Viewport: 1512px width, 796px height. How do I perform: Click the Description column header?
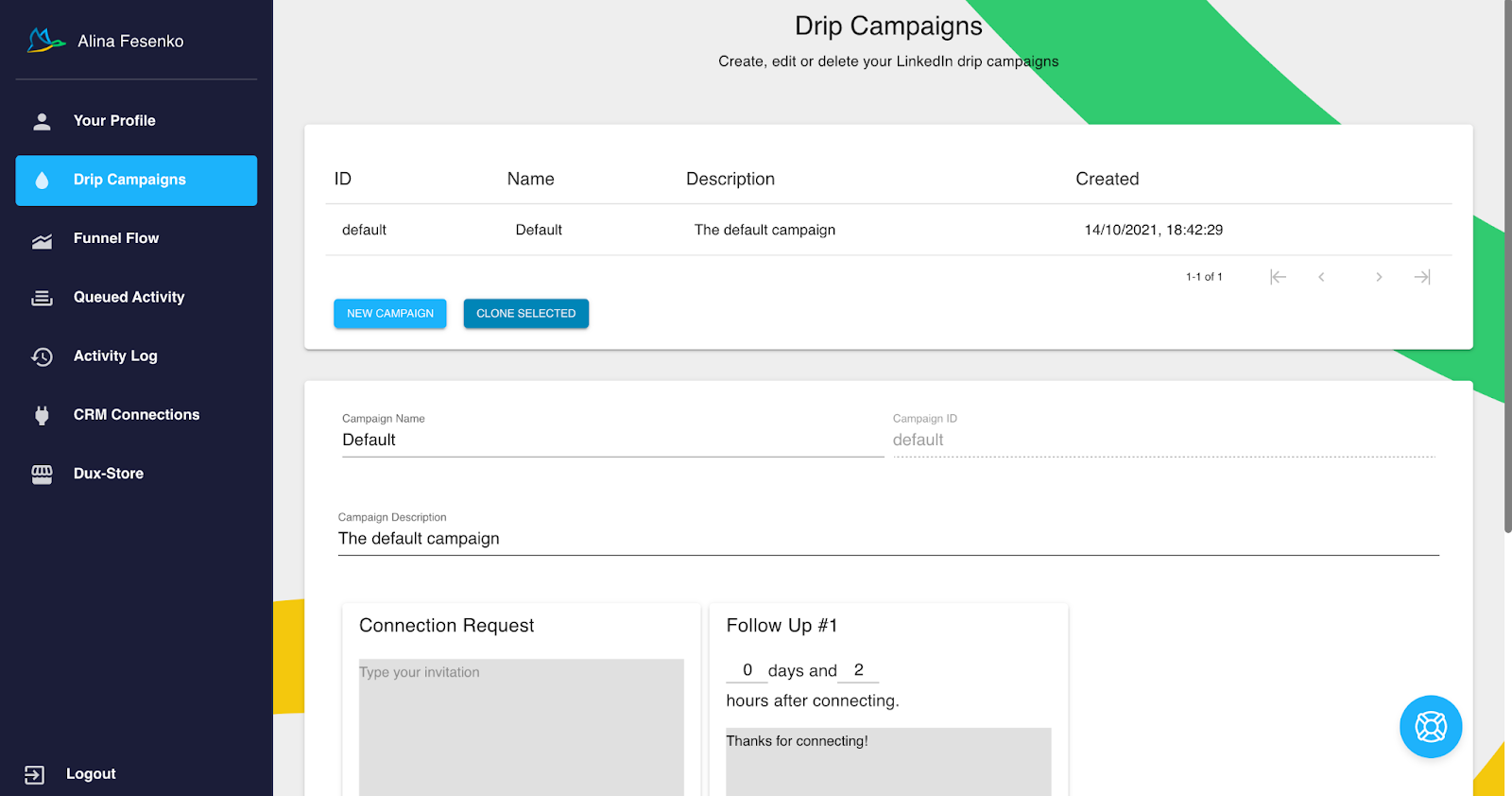pyautogui.click(x=730, y=179)
